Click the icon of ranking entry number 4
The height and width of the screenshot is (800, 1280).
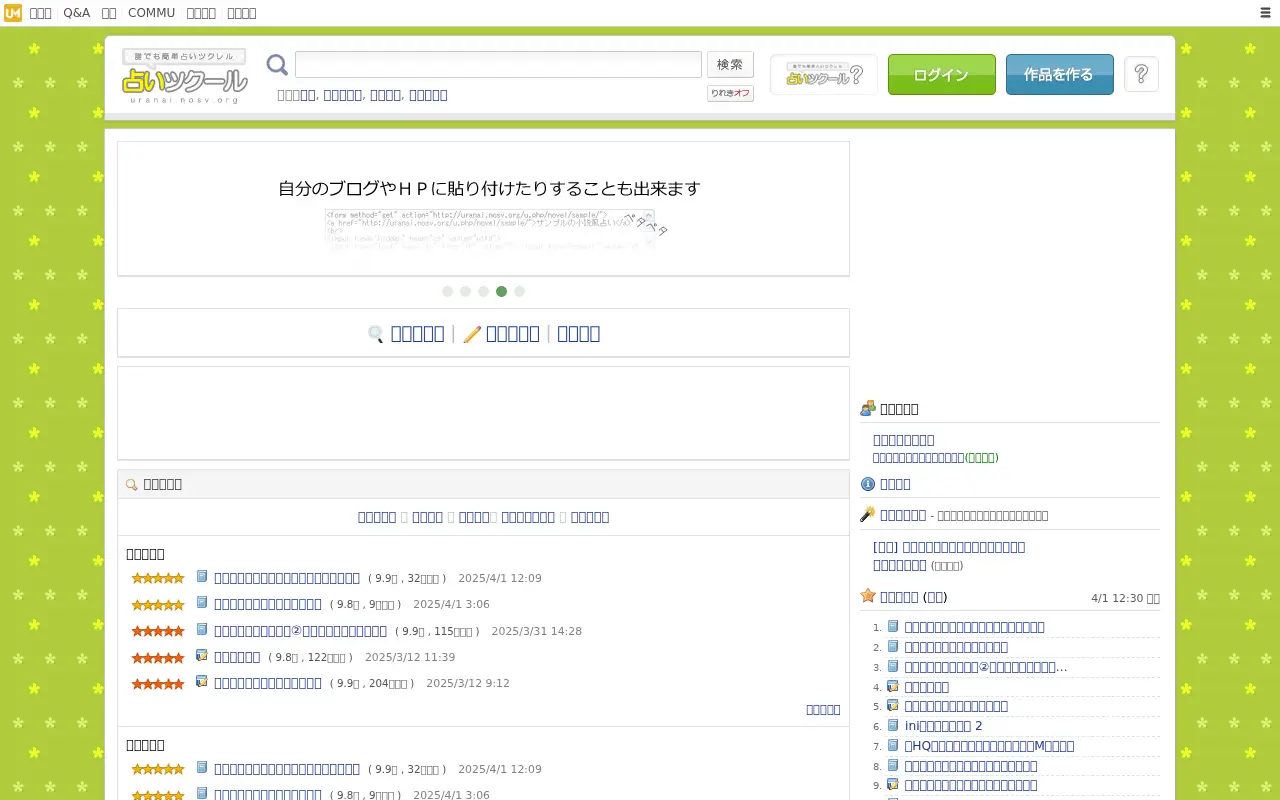(x=893, y=687)
